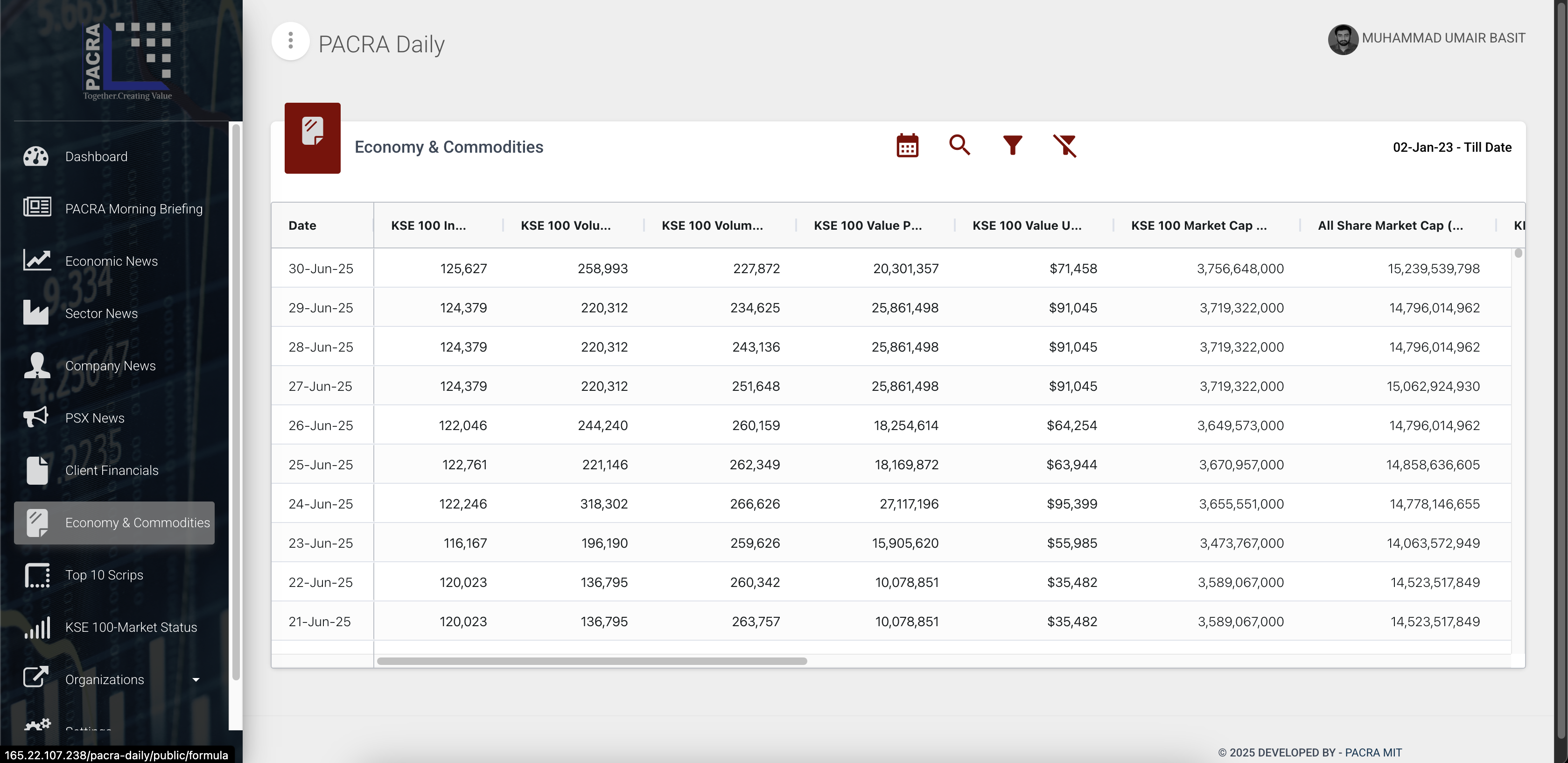Click the Client Financials document icon
Image resolution: width=1568 pixels, height=763 pixels.
[x=37, y=470]
